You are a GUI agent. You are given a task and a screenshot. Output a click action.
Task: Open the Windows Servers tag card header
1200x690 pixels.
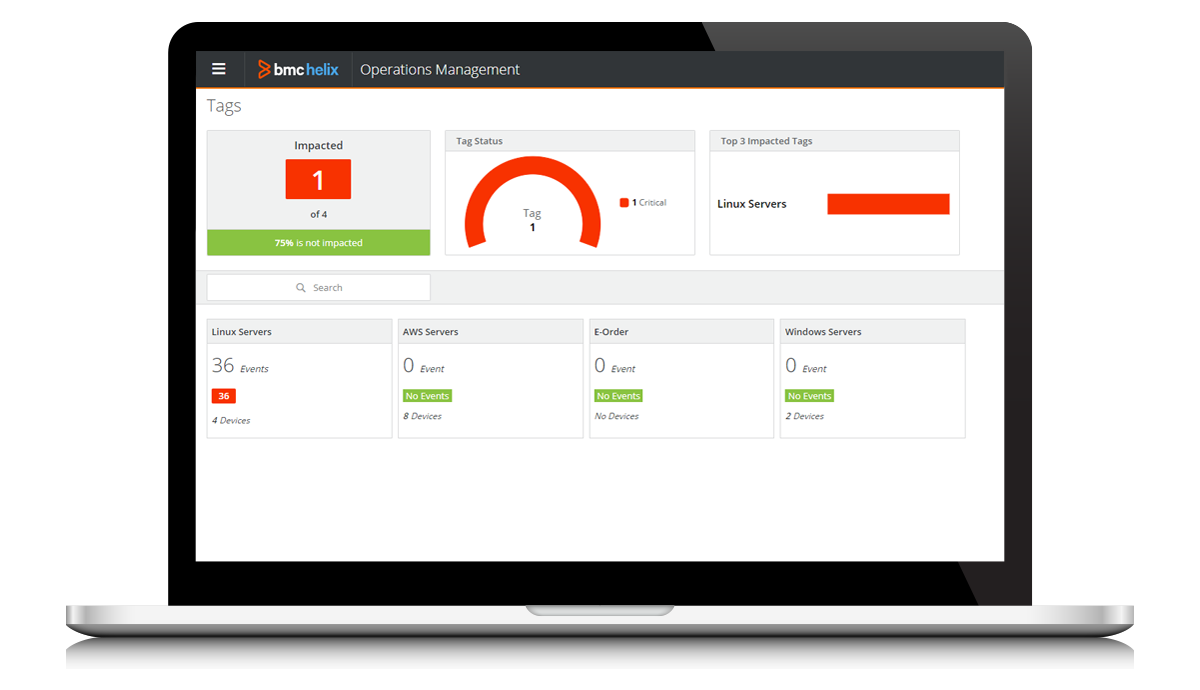pyautogui.click(x=872, y=332)
